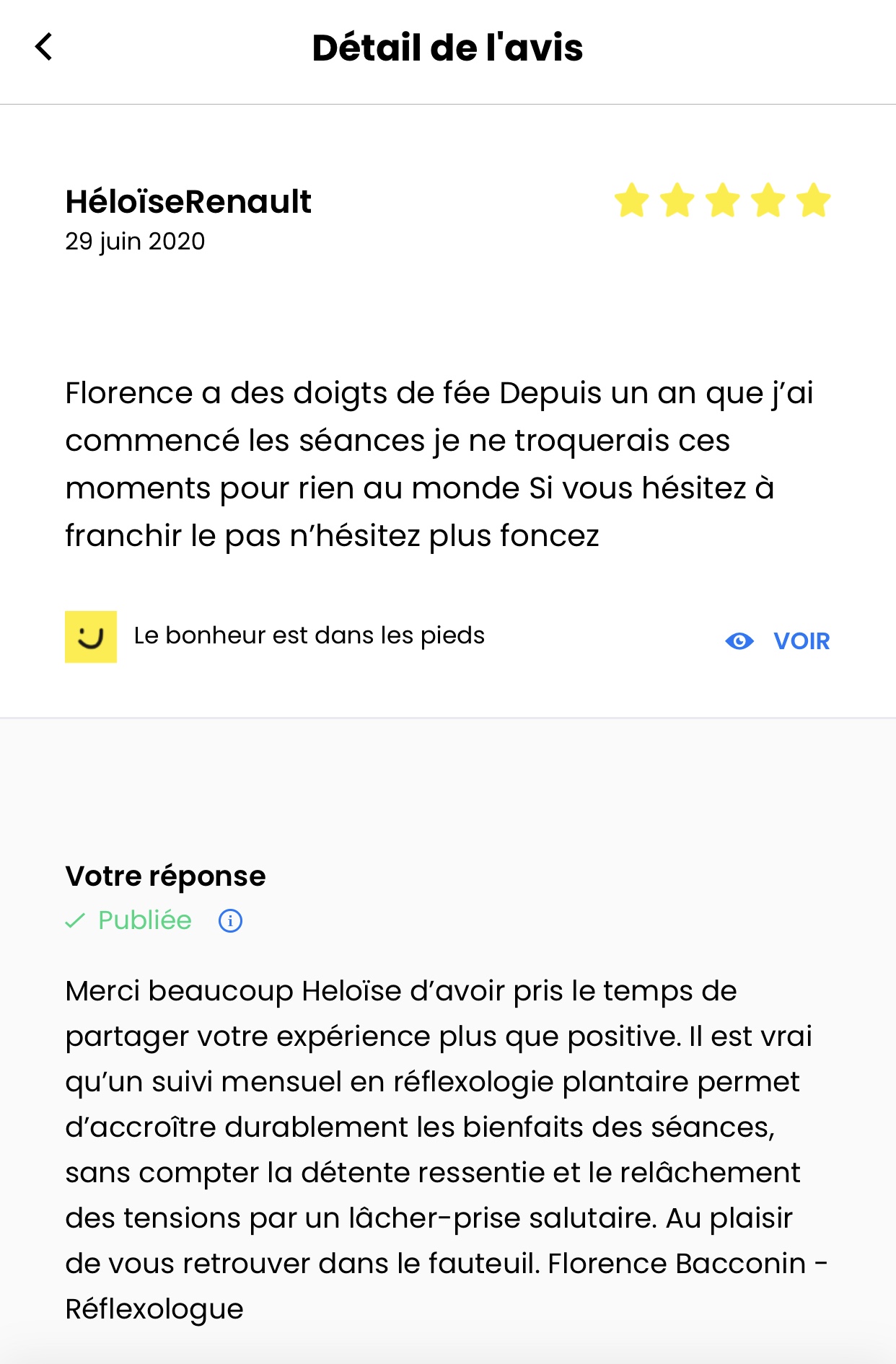Tap the VOIR link

click(x=801, y=641)
